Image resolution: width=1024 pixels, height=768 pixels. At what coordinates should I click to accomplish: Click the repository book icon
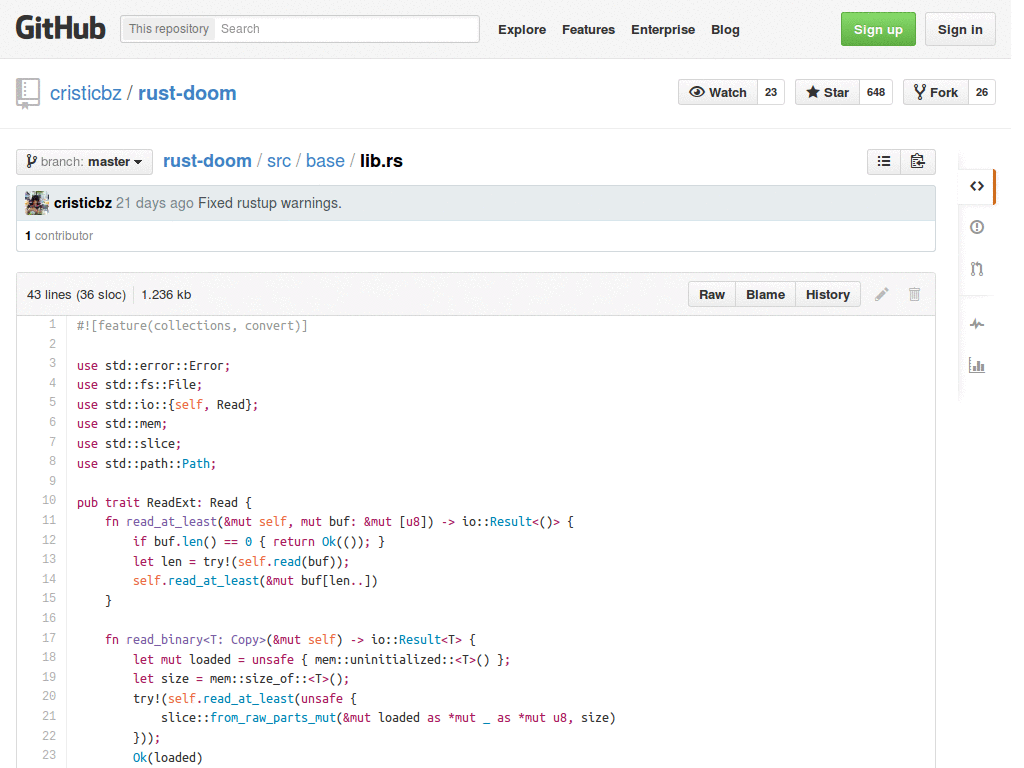(x=28, y=93)
